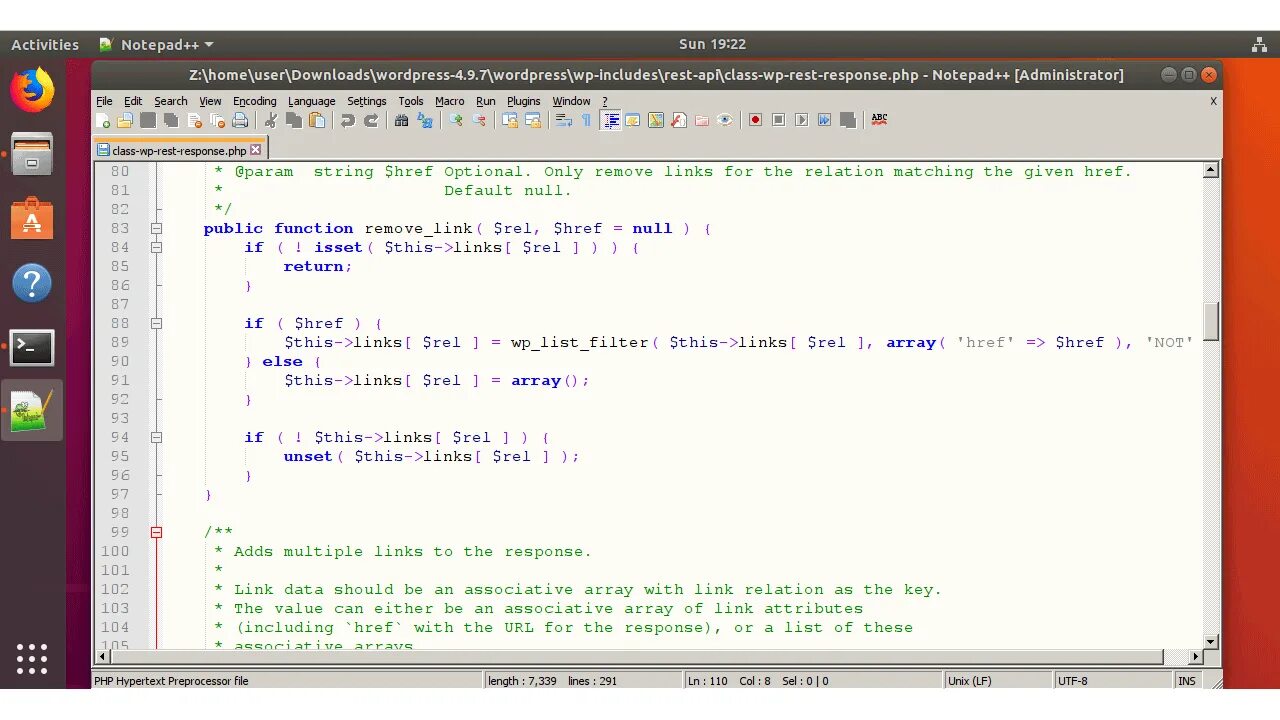Click the Paste clipboard icon
Image resolution: width=1280 pixels, height=720 pixels.
[316, 120]
